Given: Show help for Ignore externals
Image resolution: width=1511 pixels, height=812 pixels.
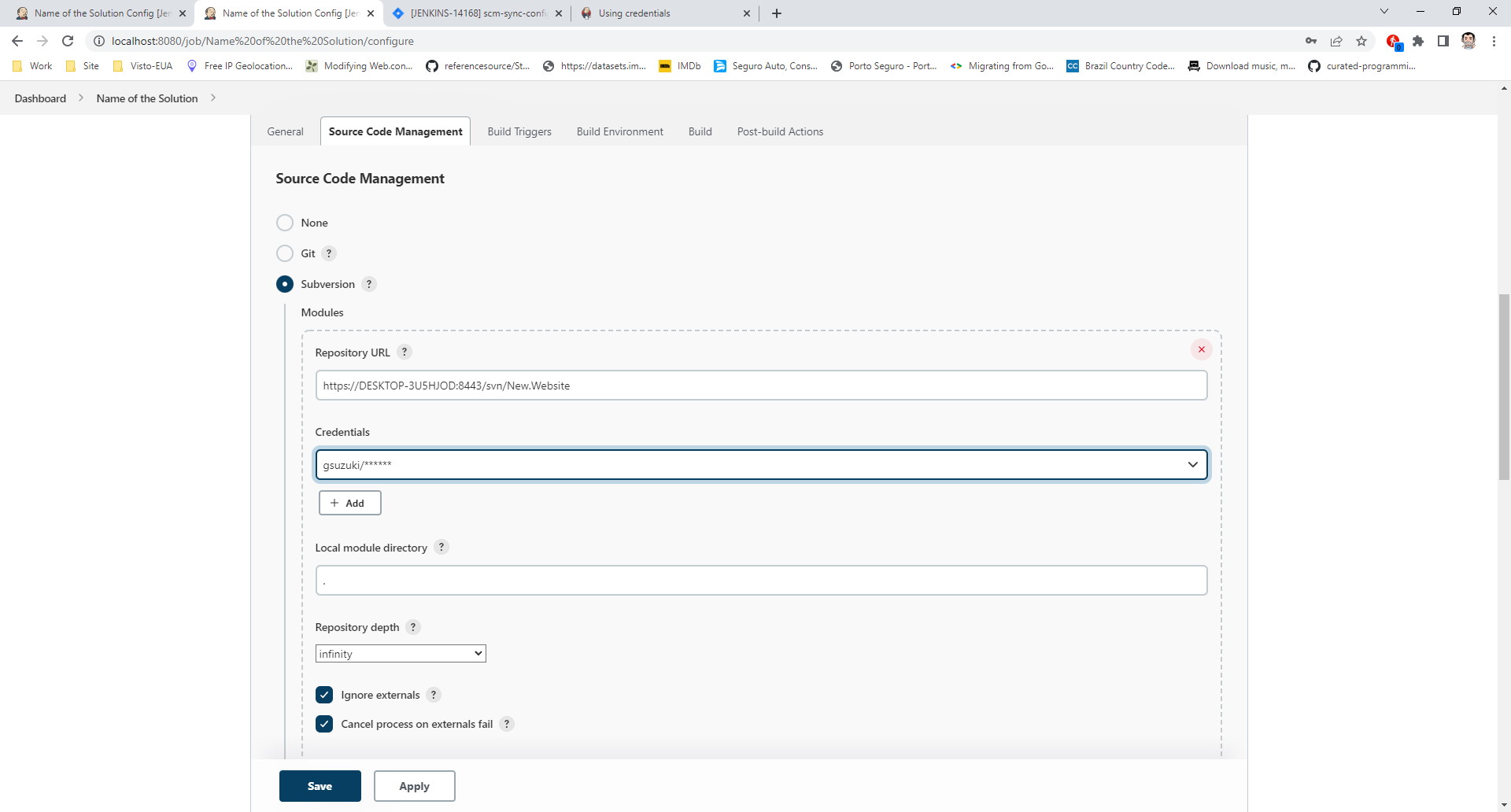Looking at the screenshot, I should (x=434, y=695).
